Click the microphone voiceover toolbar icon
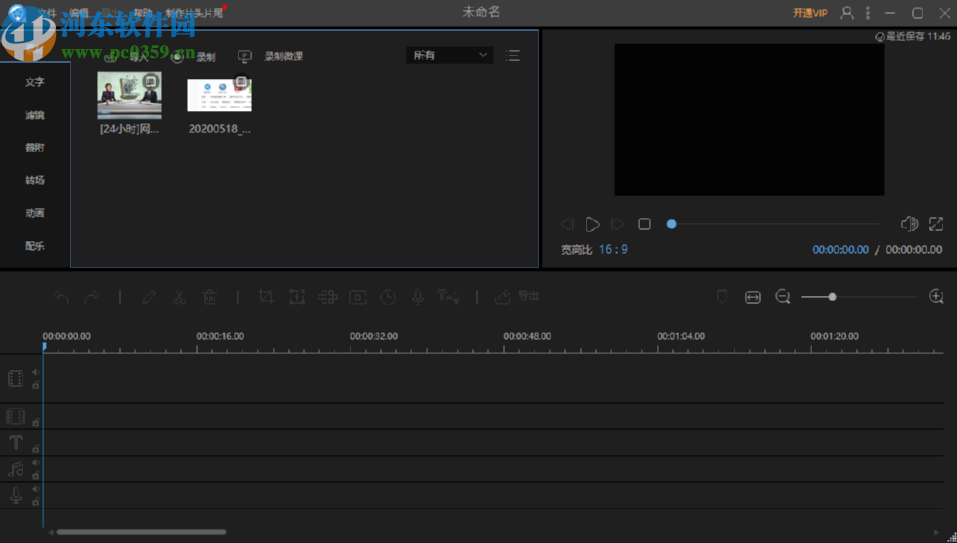This screenshot has width=957, height=543. click(x=418, y=297)
